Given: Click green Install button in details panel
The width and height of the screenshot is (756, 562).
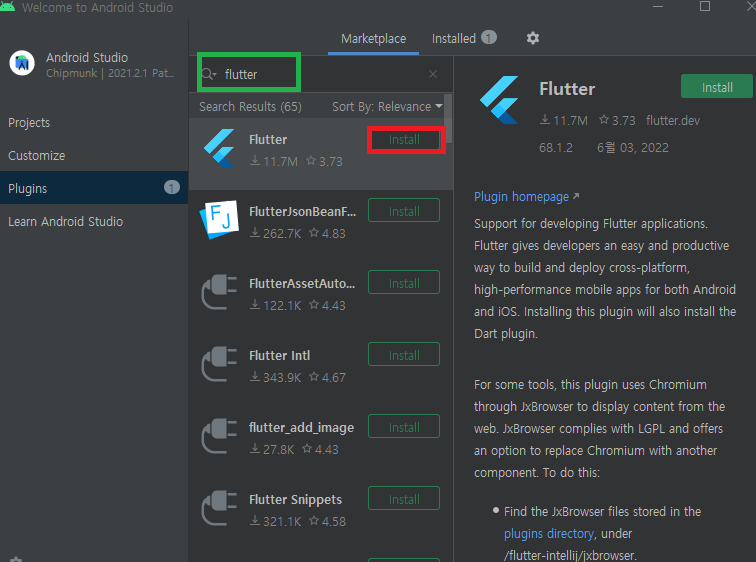Looking at the screenshot, I should (x=716, y=87).
